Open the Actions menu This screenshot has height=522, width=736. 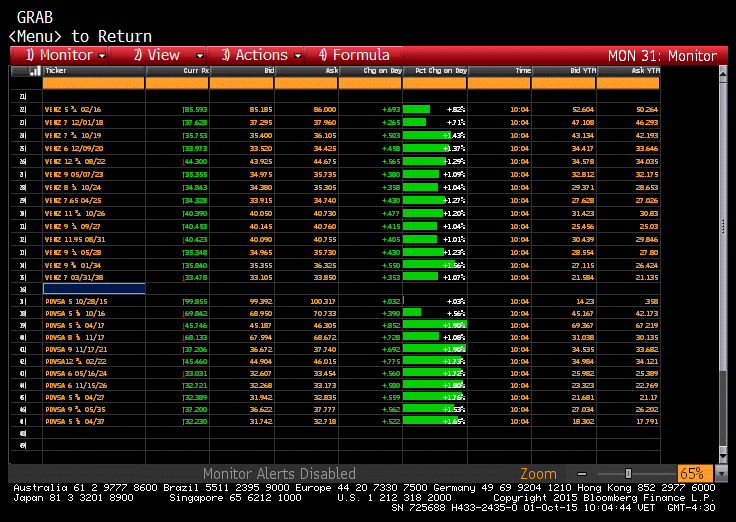[255, 55]
